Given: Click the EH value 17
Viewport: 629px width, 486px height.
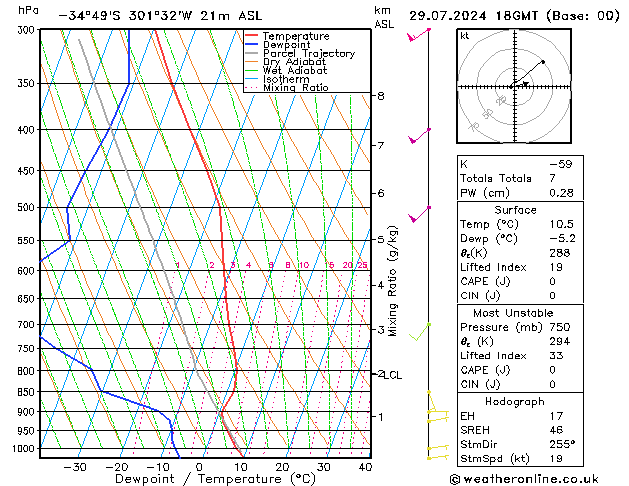Looking at the screenshot, I should pyautogui.click(x=556, y=416).
